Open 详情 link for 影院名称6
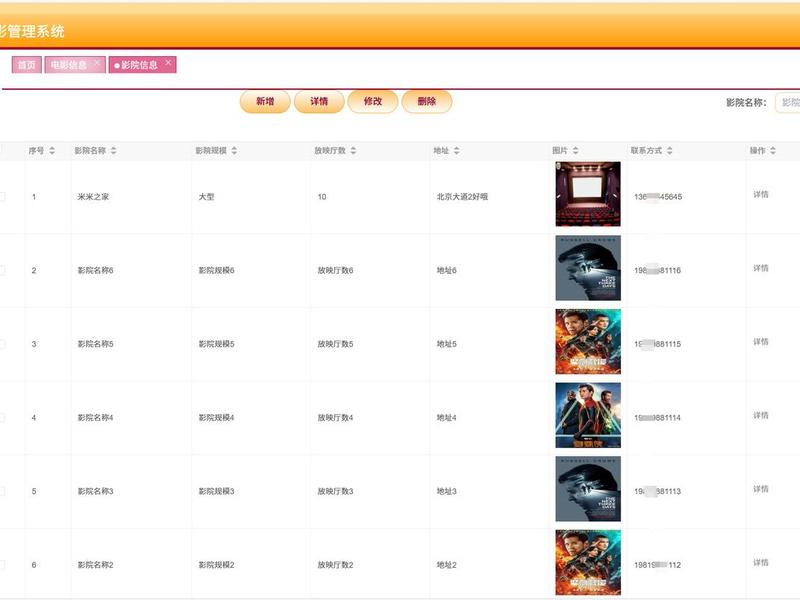 pyautogui.click(x=761, y=268)
